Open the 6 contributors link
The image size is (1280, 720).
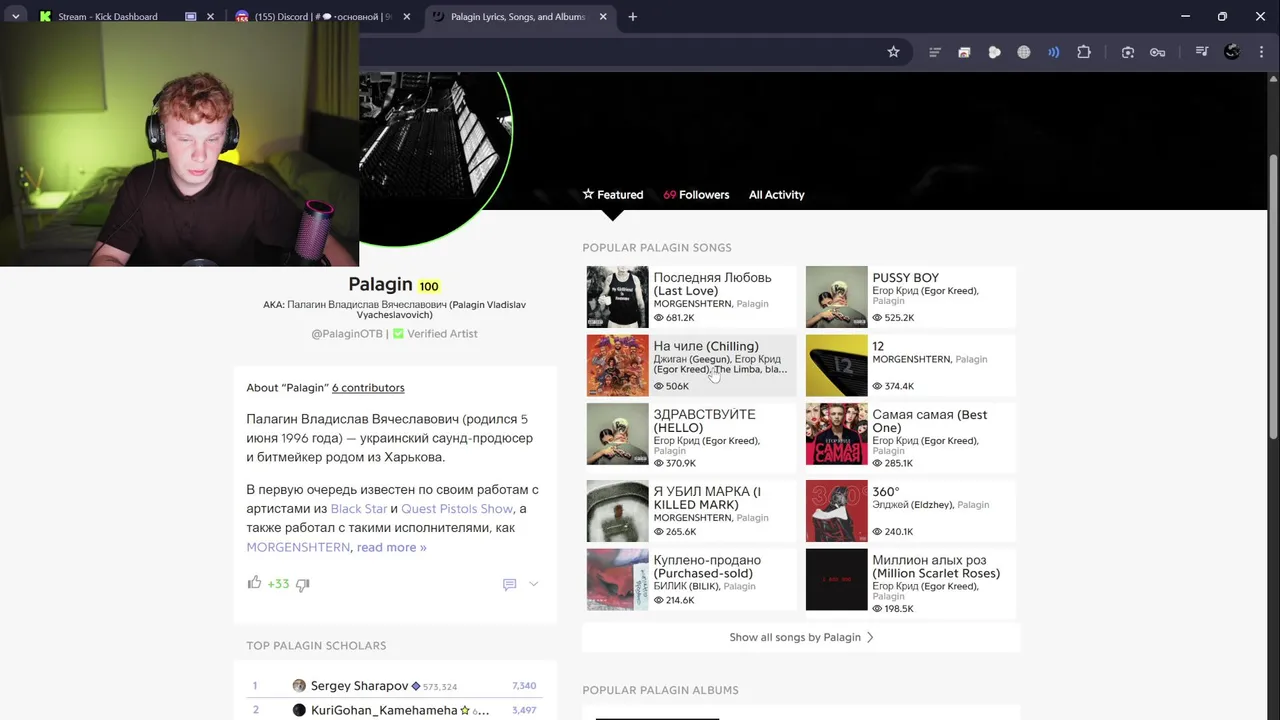tap(368, 388)
